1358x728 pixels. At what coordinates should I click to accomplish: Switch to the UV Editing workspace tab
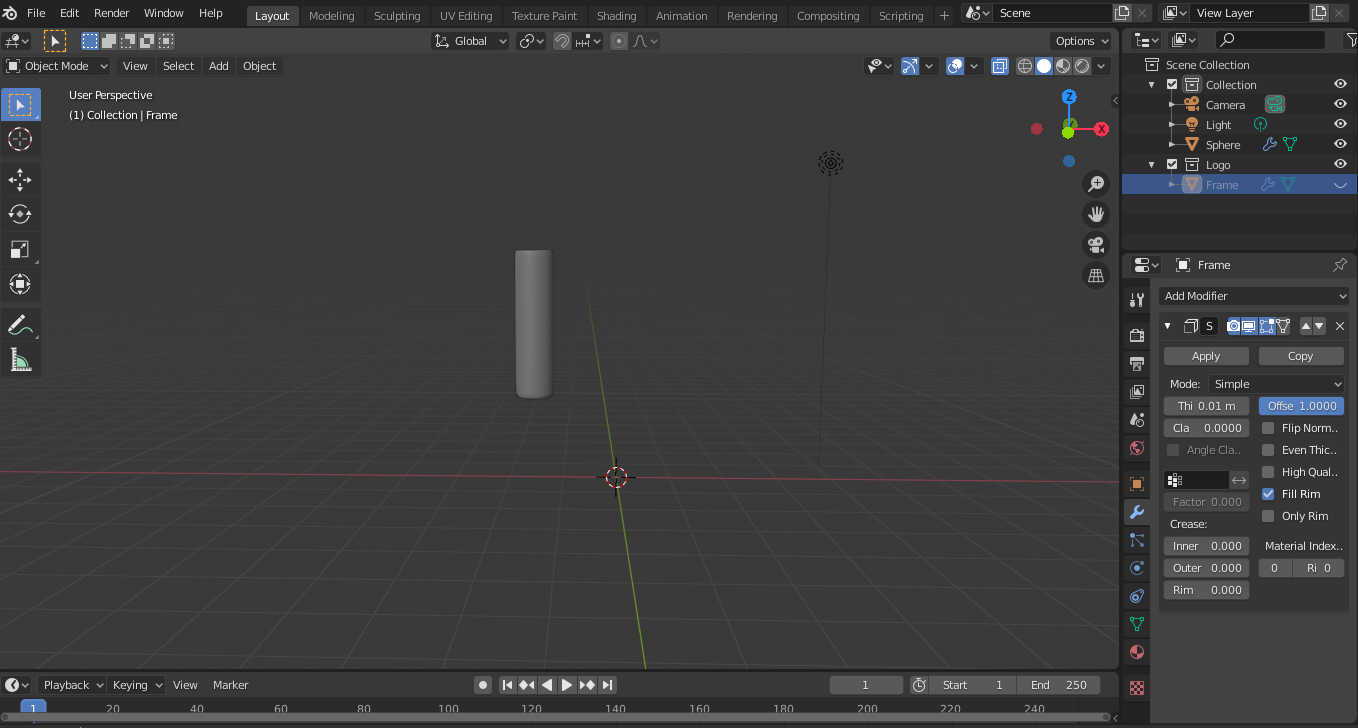[466, 16]
